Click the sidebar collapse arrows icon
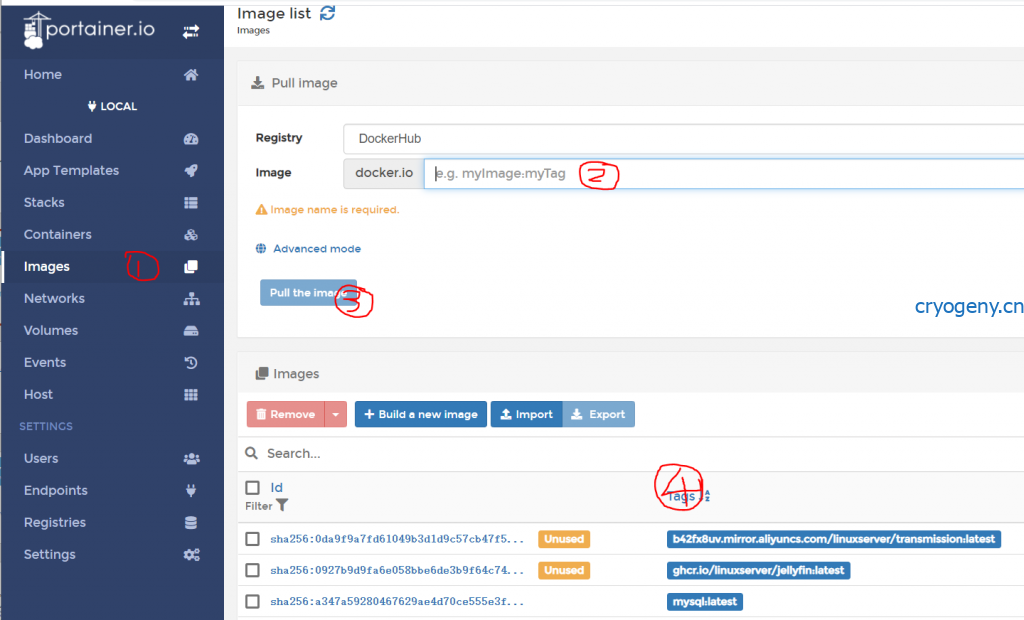The height and width of the screenshot is (620, 1024). pos(191,31)
